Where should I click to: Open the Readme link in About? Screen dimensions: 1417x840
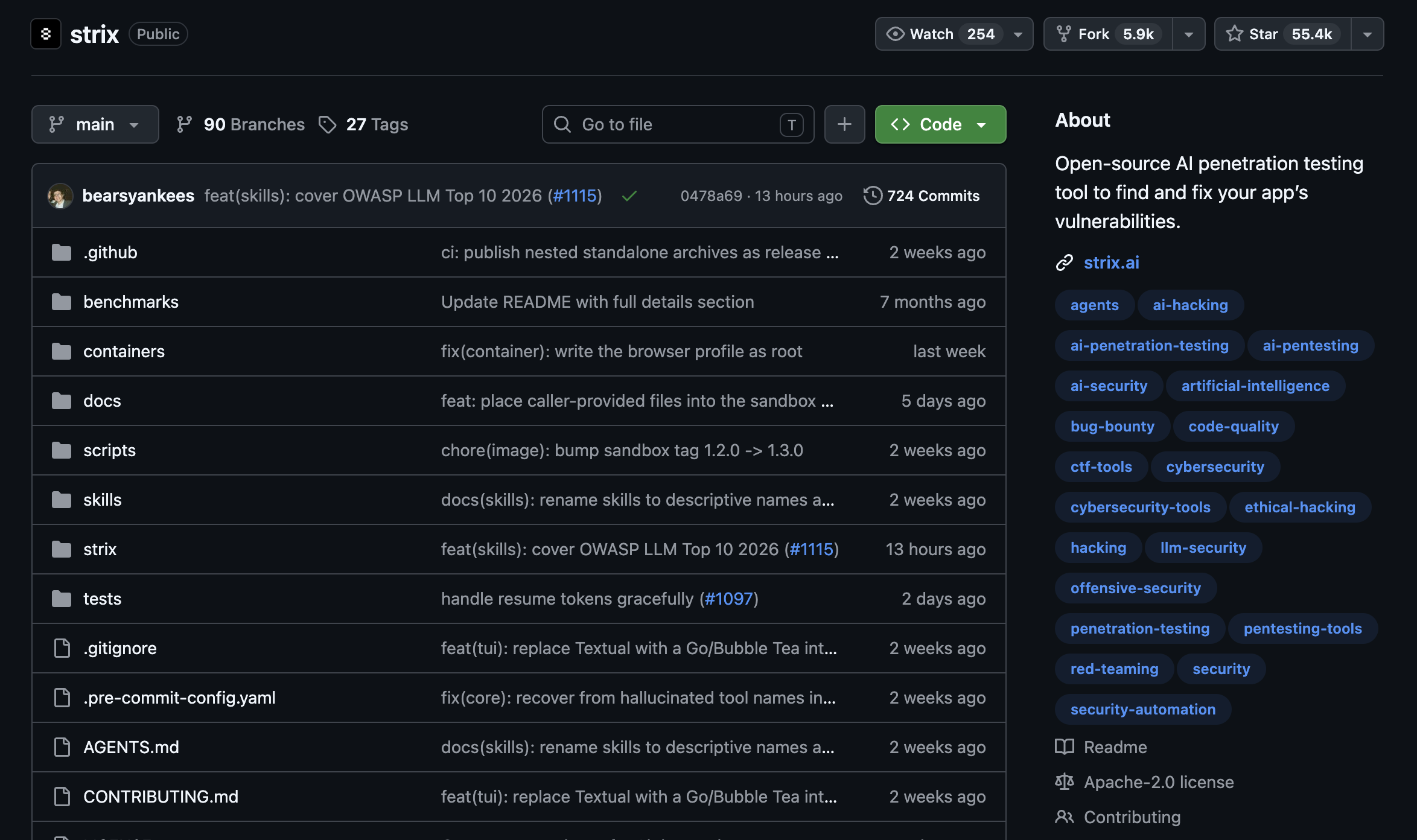[x=1115, y=747]
